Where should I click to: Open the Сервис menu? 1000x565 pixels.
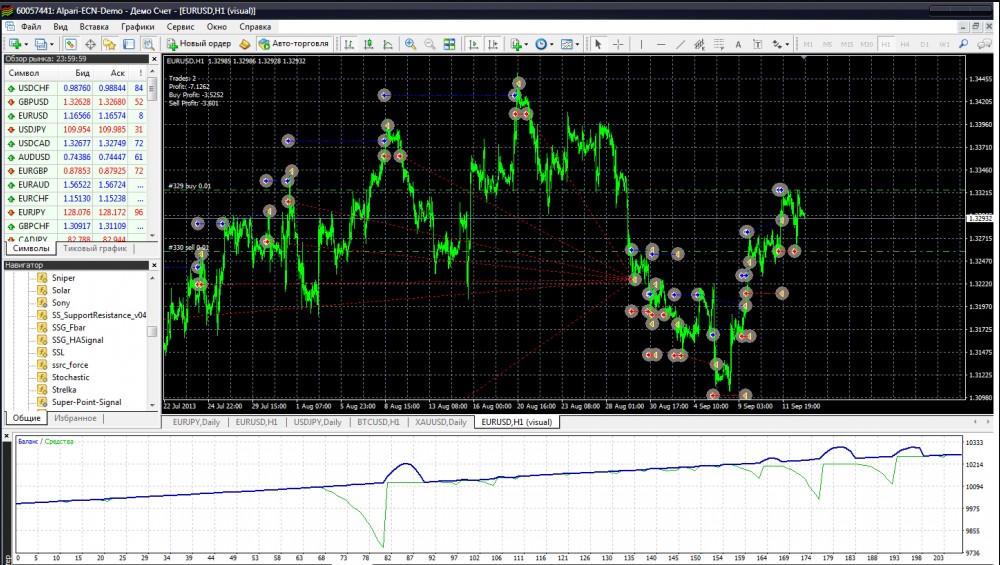(180, 27)
